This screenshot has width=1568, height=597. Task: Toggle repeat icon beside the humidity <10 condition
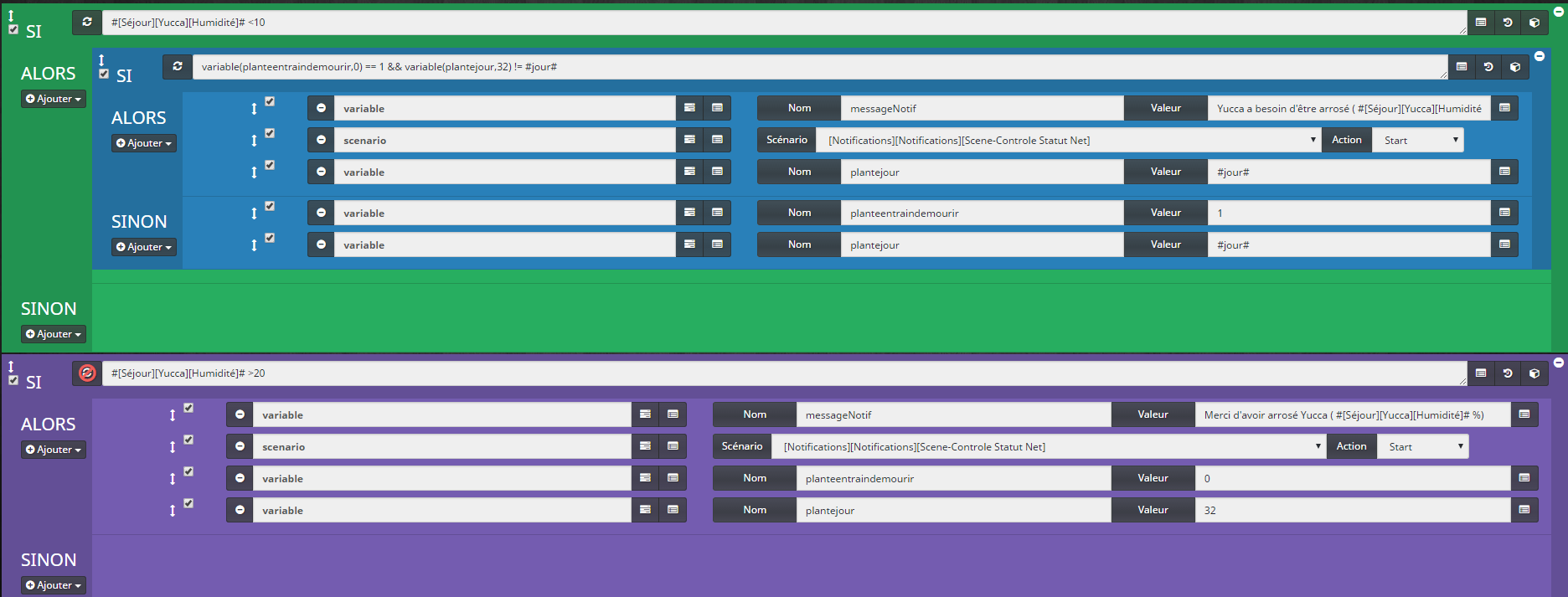pos(87,23)
